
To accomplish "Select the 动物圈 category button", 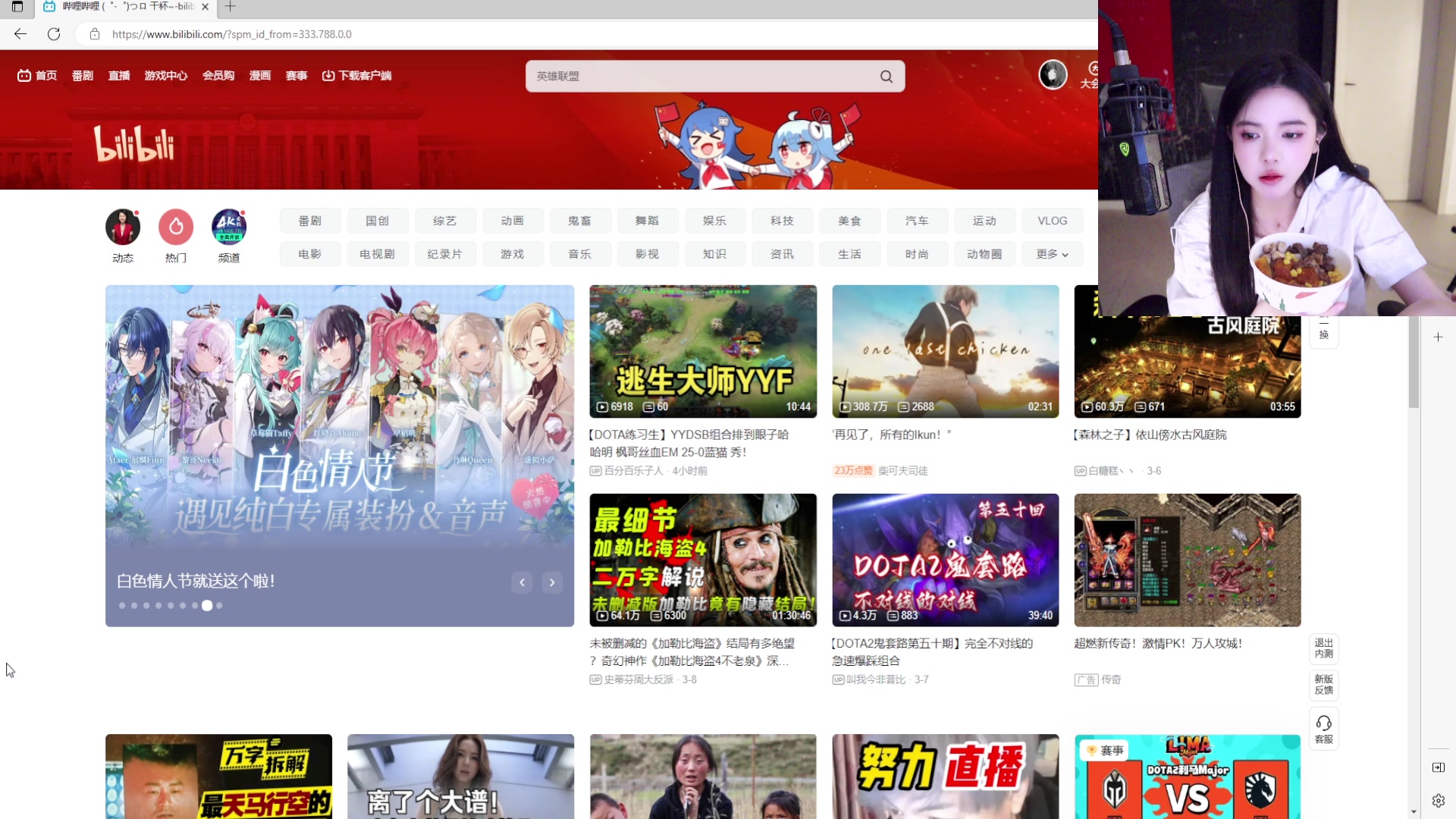I will click(x=985, y=254).
